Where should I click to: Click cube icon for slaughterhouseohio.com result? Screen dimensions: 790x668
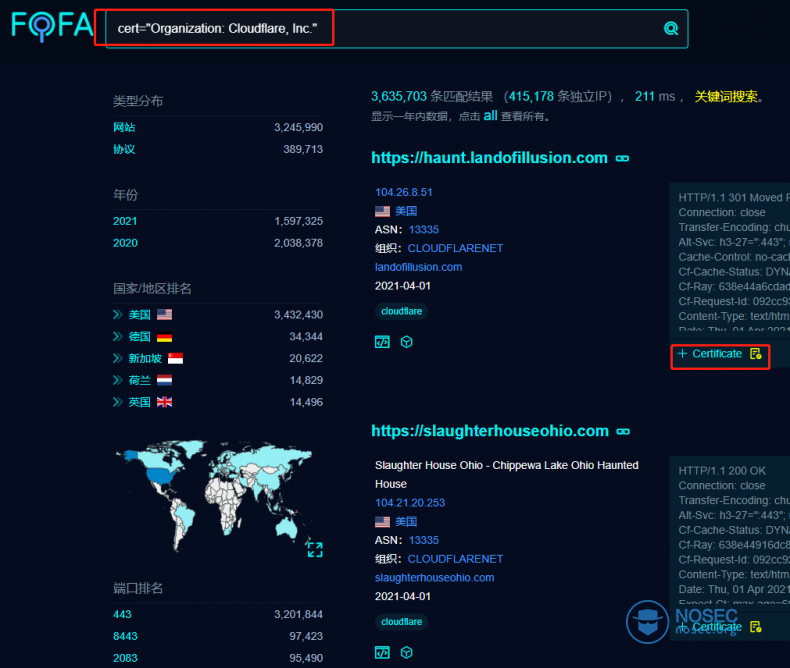[407, 653]
